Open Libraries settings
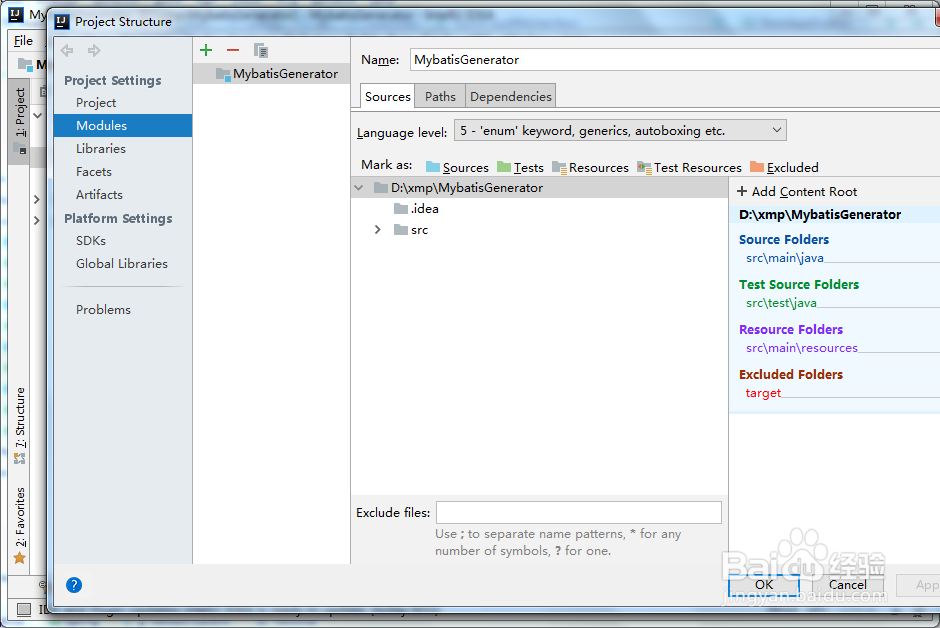Image resolution: width=940 pixels, height=628 pixels. pos(101,148)
